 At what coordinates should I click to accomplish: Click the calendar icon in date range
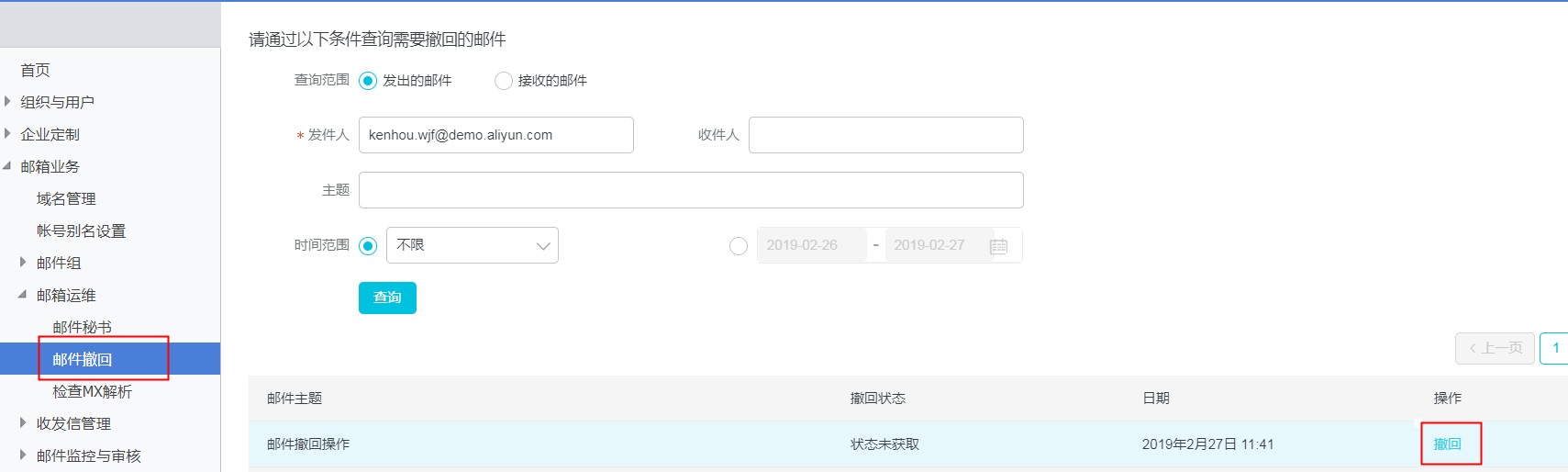[x=998, y=246]
